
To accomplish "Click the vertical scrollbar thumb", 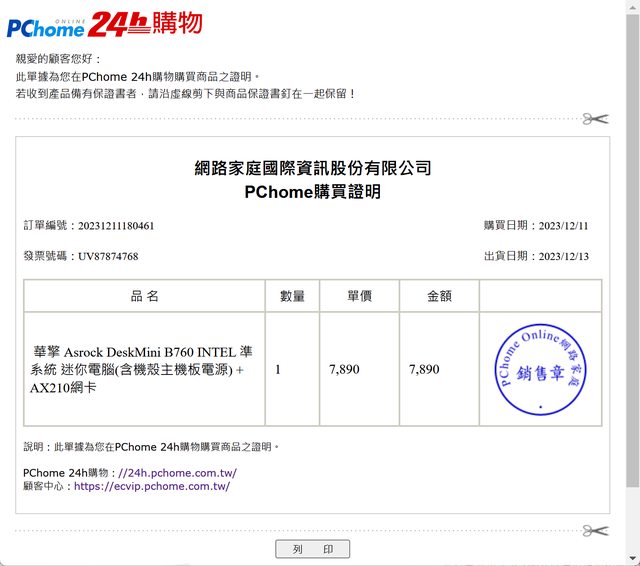I will click(x=631, y=250).
